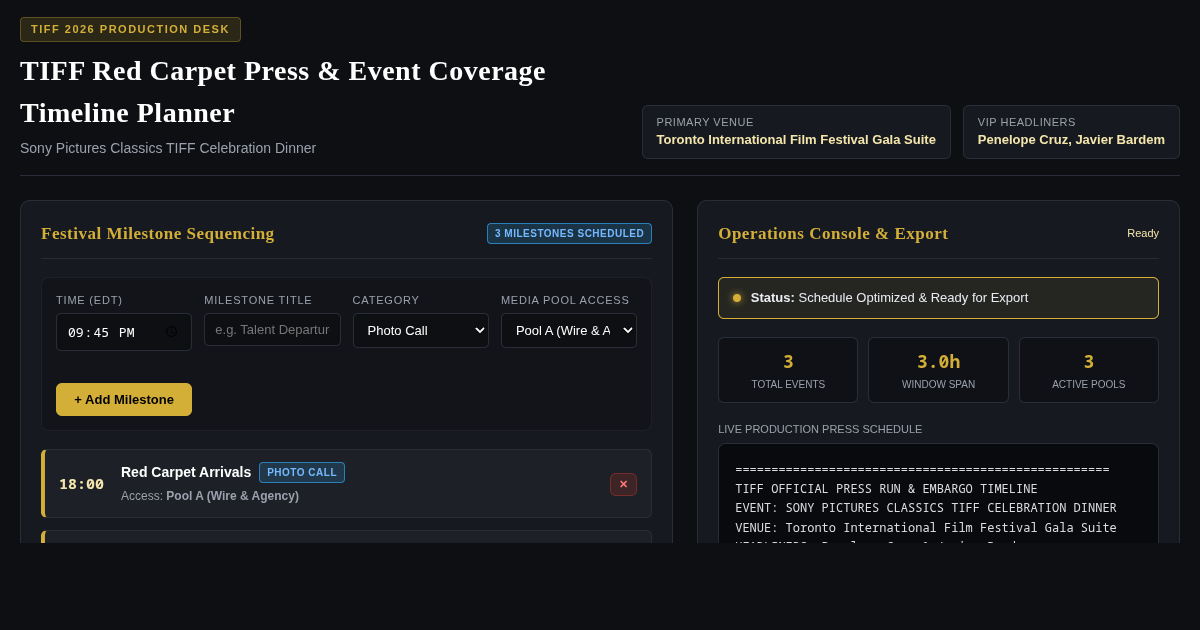Viewport: 1200px width, 630px height.
Task: Click the Primary Venue info card
Action: [796, 132]
